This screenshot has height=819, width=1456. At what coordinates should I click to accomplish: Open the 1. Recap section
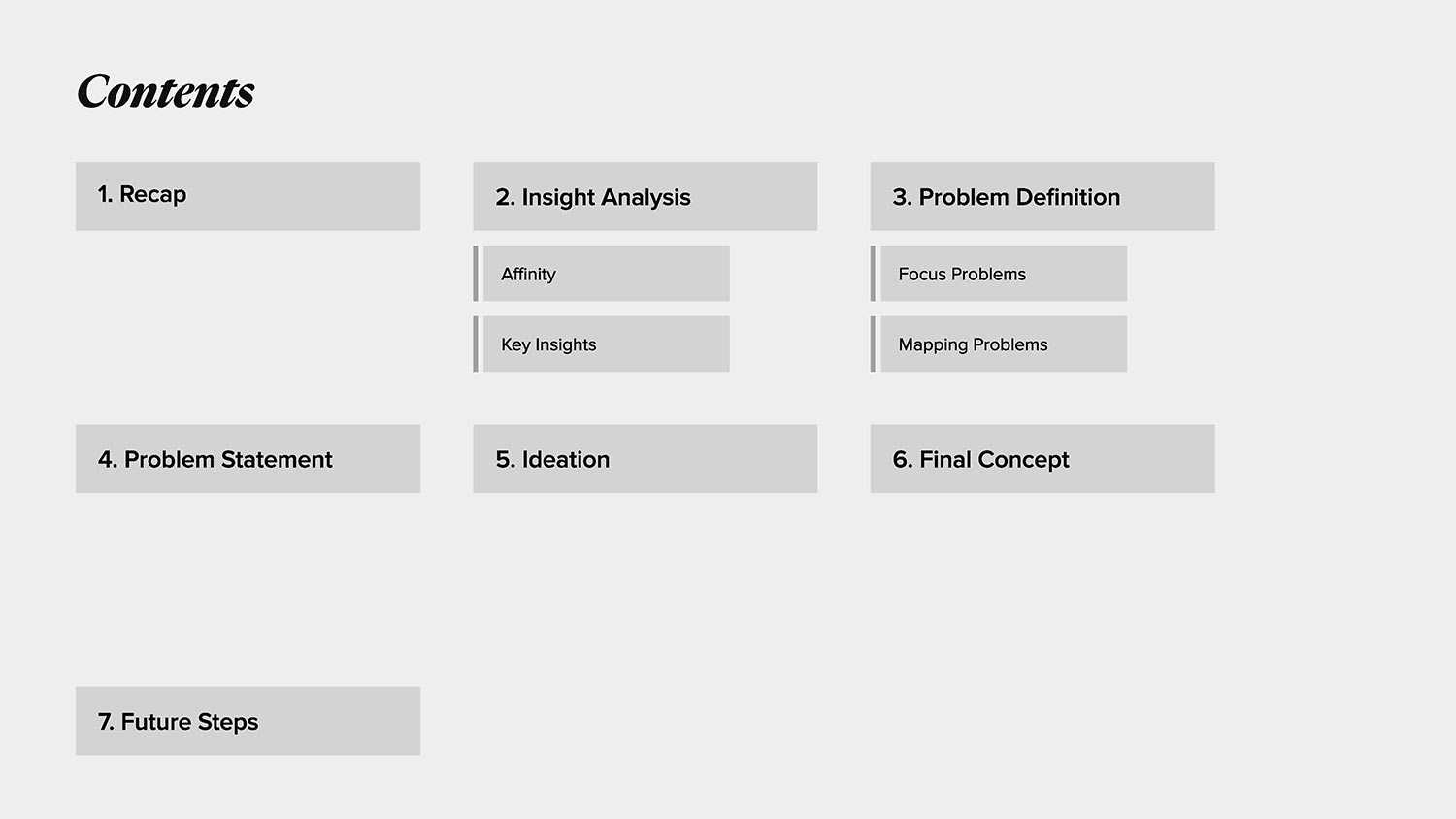tap(248, 196)
